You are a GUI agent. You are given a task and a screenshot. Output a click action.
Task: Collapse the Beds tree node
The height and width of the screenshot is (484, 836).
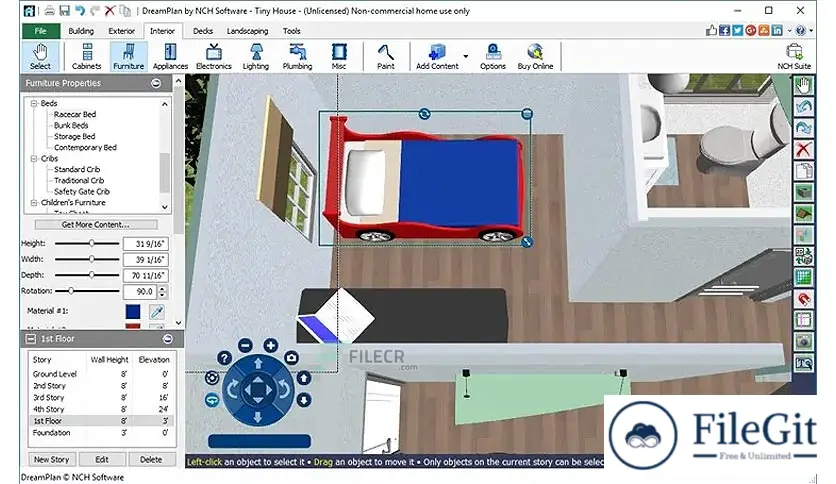click(x=34, y=103)
